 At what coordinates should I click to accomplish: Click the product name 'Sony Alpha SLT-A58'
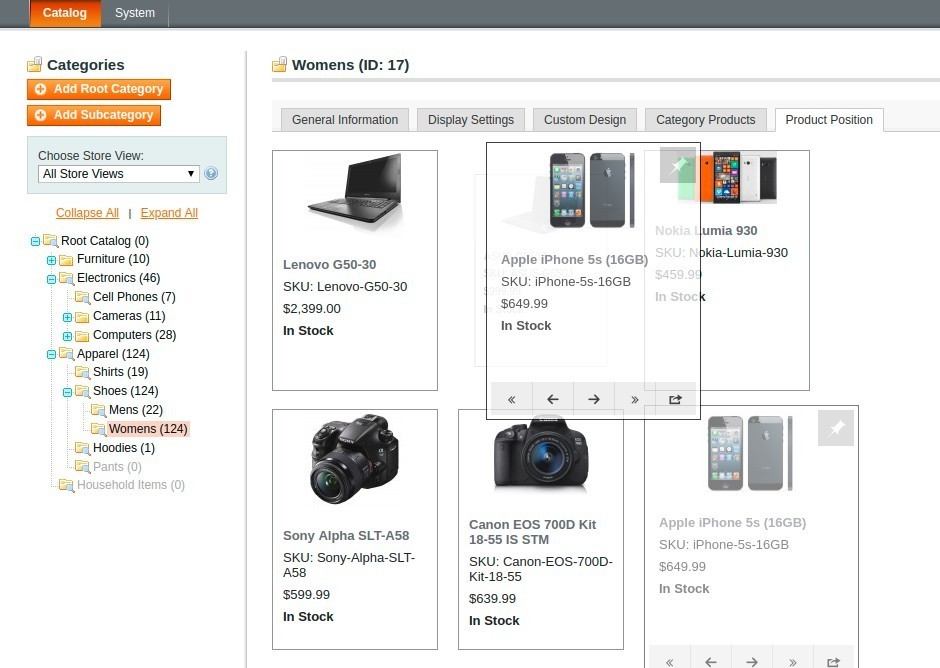tap(346, 535)
